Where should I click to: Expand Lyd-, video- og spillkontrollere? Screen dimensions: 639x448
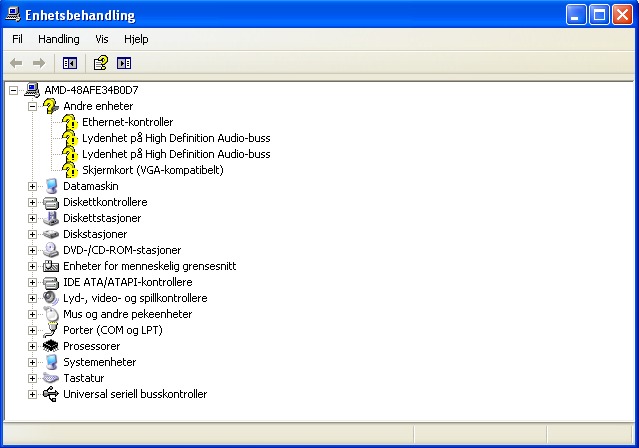click(32, 298)
